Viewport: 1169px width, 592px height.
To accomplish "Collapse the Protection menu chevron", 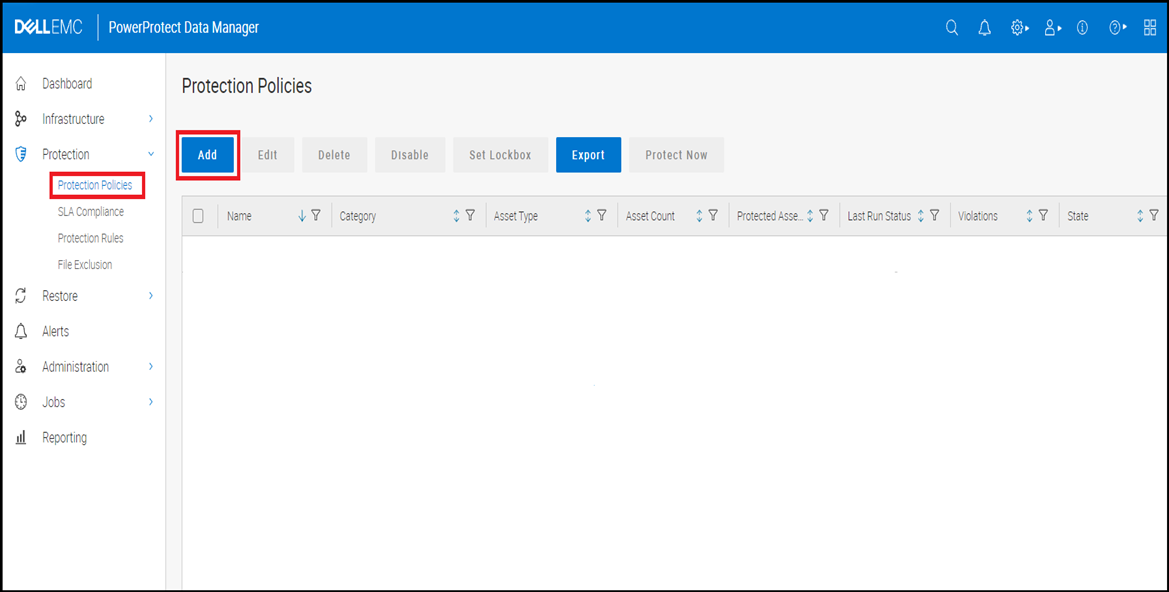I will (151, 154).
